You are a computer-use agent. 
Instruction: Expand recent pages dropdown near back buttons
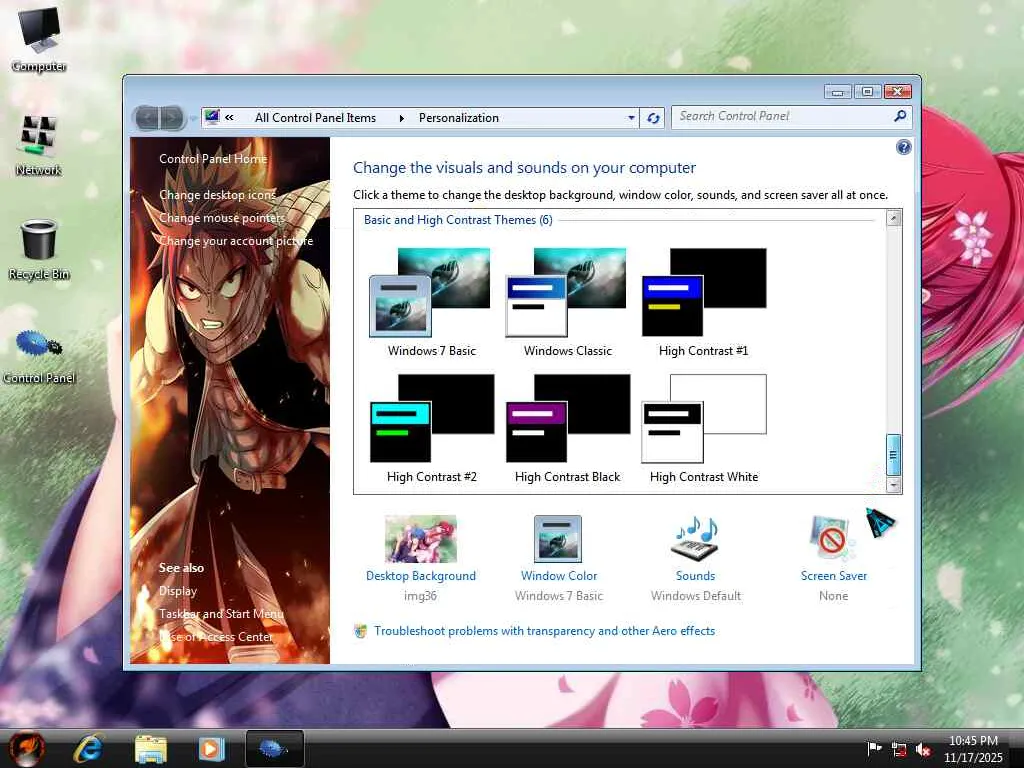[193, 119]
